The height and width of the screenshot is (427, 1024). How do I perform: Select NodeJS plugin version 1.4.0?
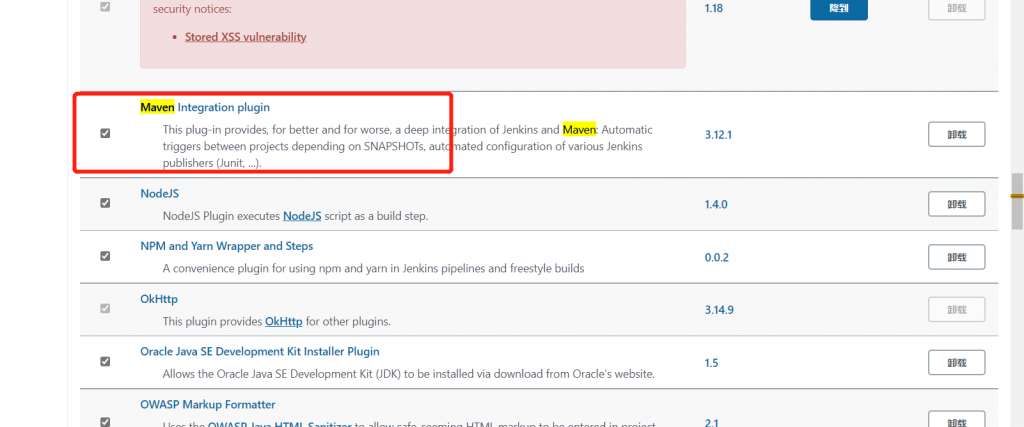716,204
